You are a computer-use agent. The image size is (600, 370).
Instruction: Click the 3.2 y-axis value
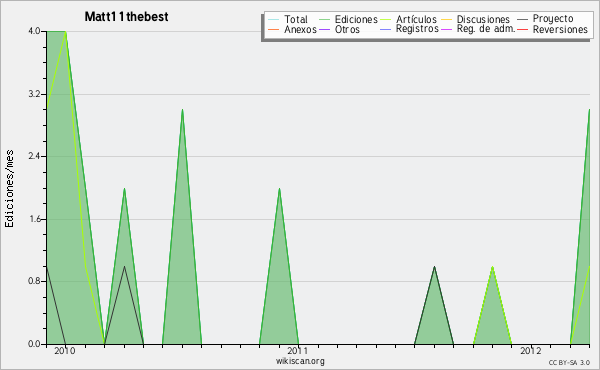tap(34, 94)
